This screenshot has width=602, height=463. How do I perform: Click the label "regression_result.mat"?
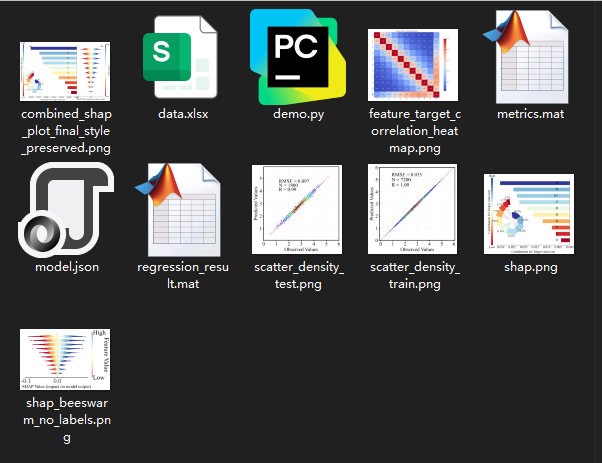(x=183, y=275)
